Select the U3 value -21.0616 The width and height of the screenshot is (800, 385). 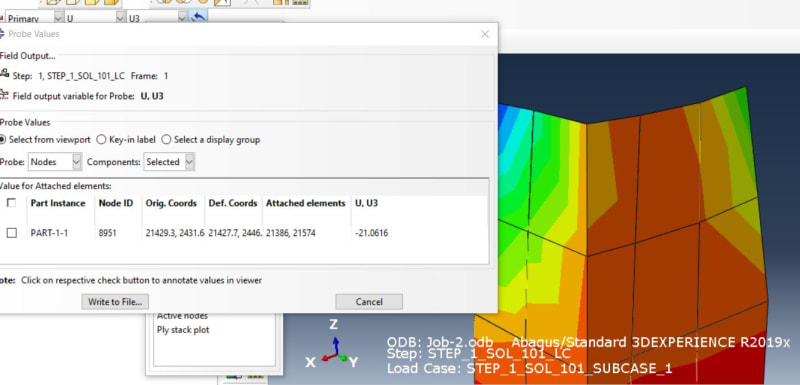(371, 233)
